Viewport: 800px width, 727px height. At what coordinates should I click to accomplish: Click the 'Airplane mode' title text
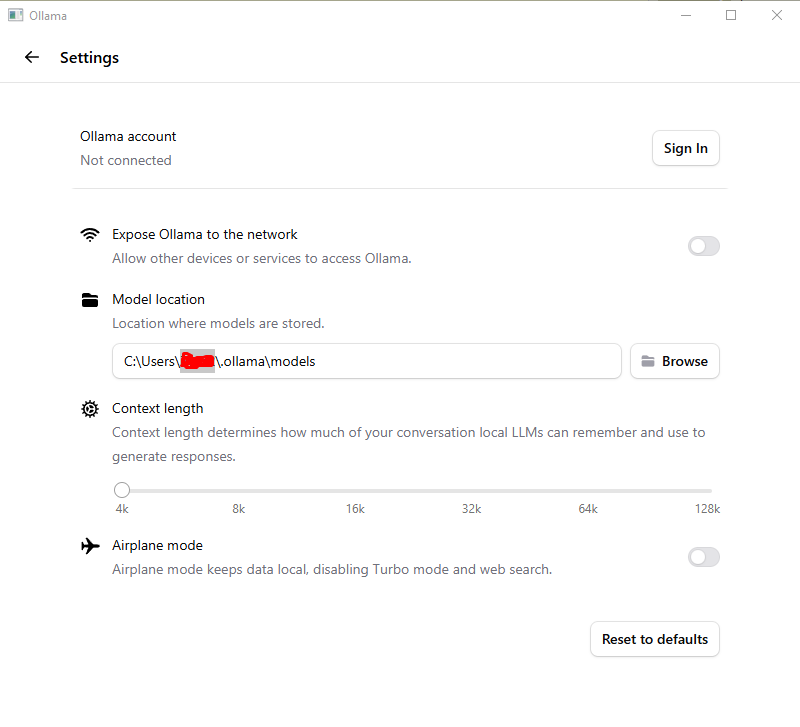(x=157, y=545)
